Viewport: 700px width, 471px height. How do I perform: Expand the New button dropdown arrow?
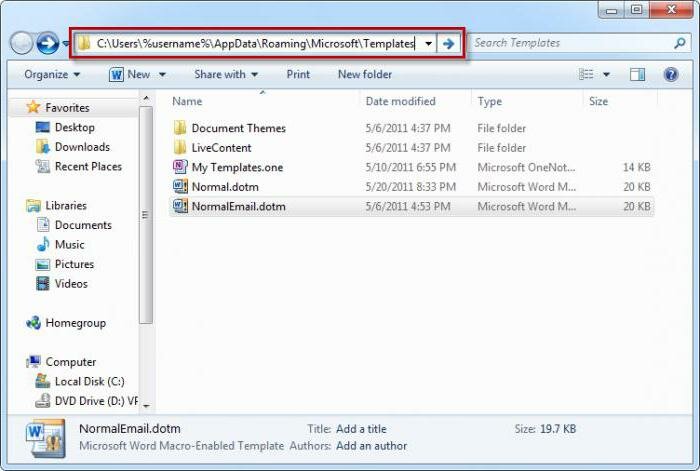pyautogui.click(x=162, y=75)
